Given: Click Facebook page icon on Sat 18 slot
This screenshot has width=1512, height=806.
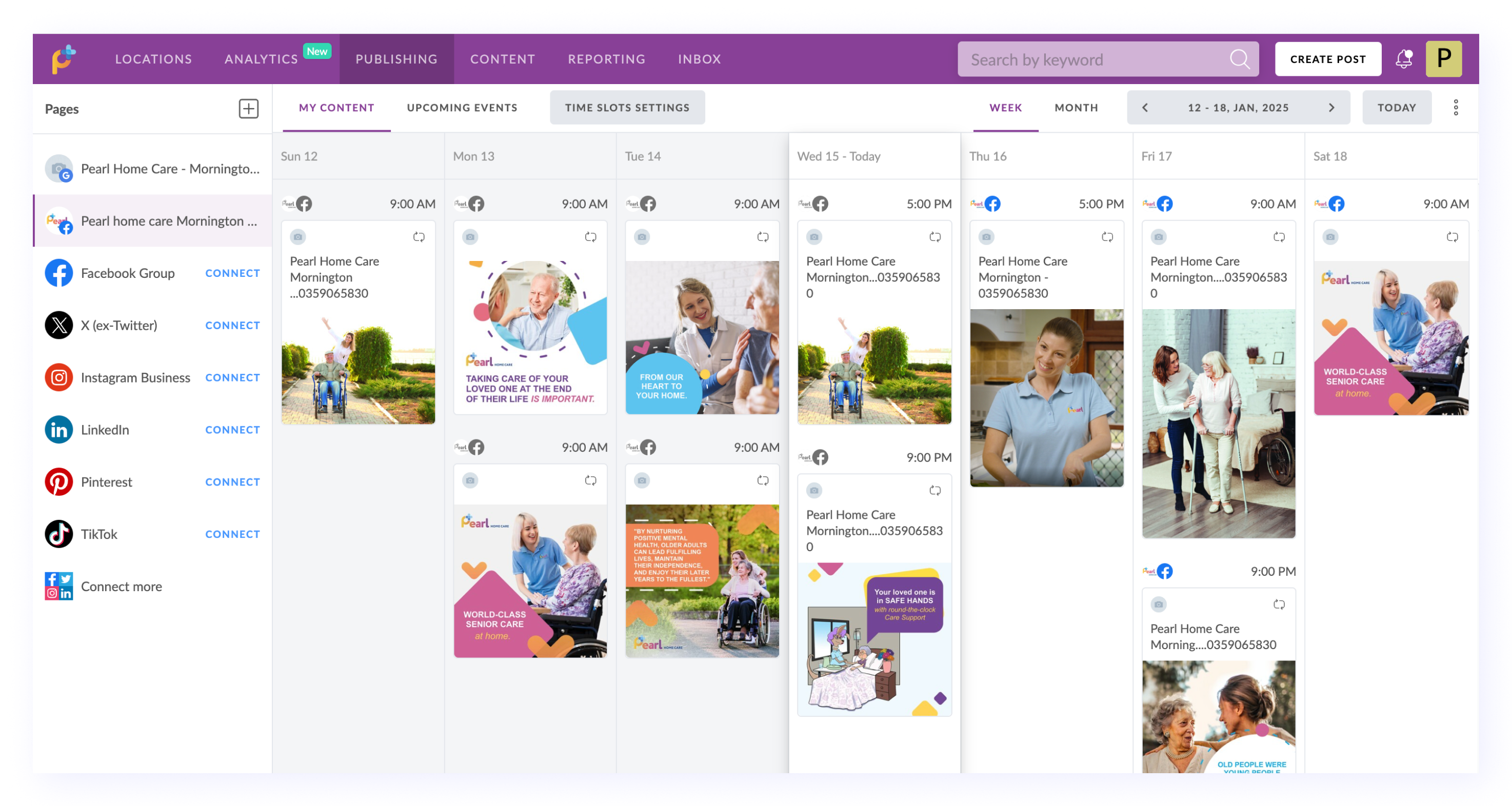Looking at the screenshot, I should tap(1336, 204).
